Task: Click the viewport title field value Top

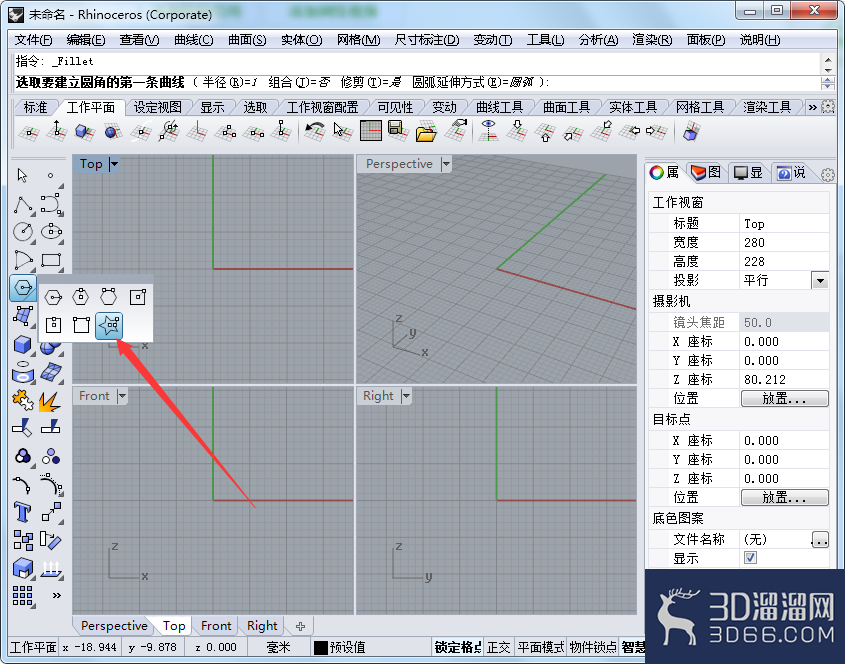Action: [784, 223]
